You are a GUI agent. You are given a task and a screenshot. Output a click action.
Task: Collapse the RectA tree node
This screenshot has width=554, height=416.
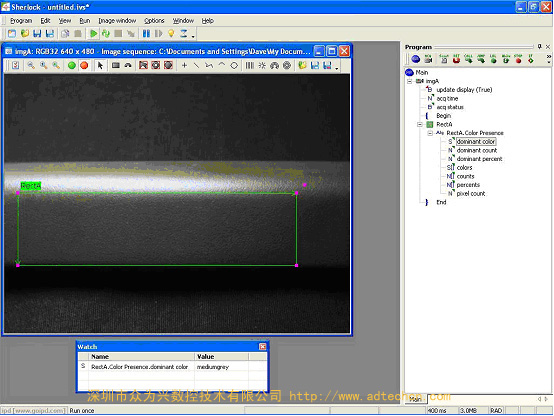420,124
